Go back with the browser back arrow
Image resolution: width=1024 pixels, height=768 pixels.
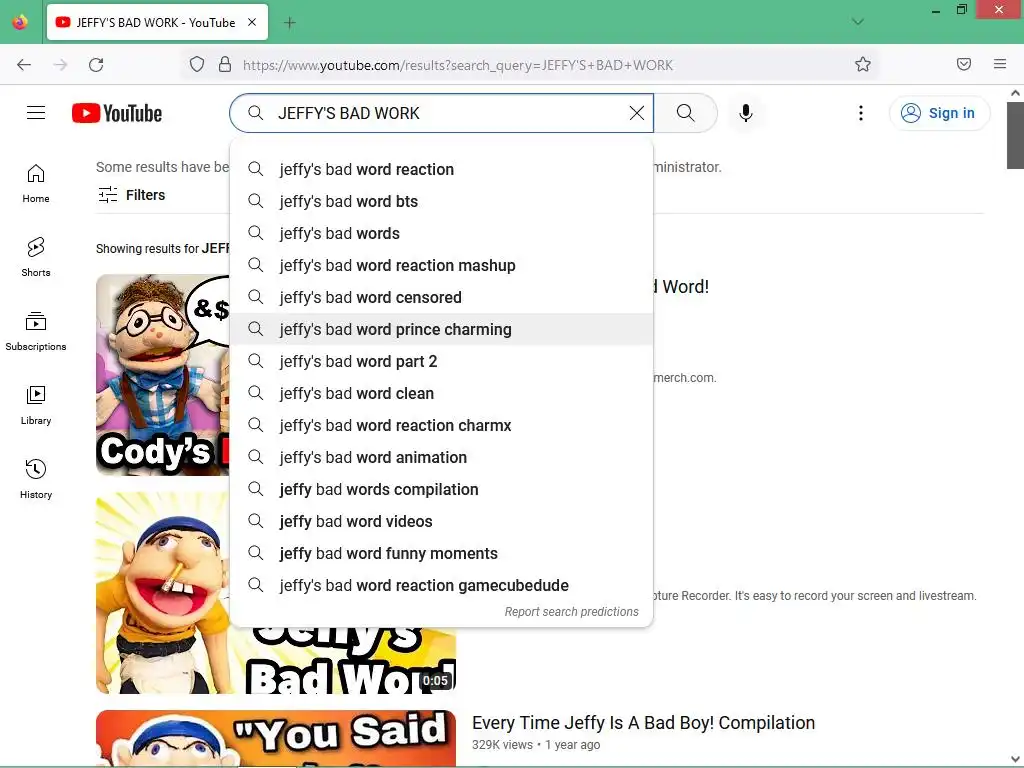click(24, 65)
